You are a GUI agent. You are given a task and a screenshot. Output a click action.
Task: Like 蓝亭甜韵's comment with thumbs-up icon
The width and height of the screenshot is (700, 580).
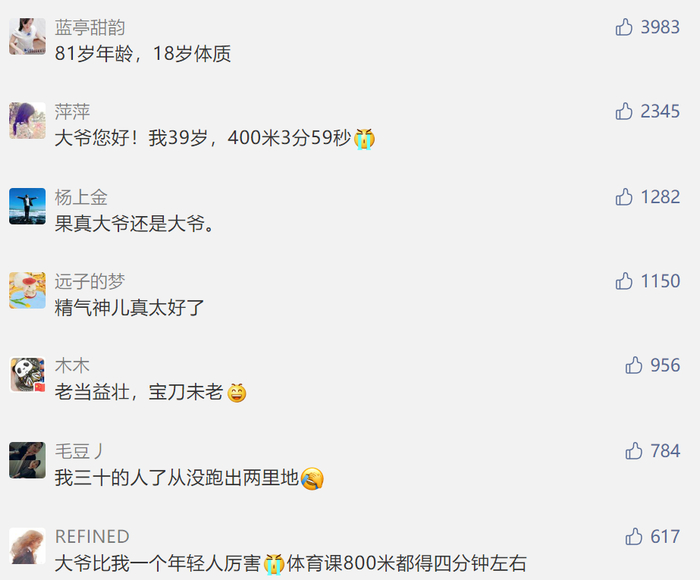coord(624,27)
